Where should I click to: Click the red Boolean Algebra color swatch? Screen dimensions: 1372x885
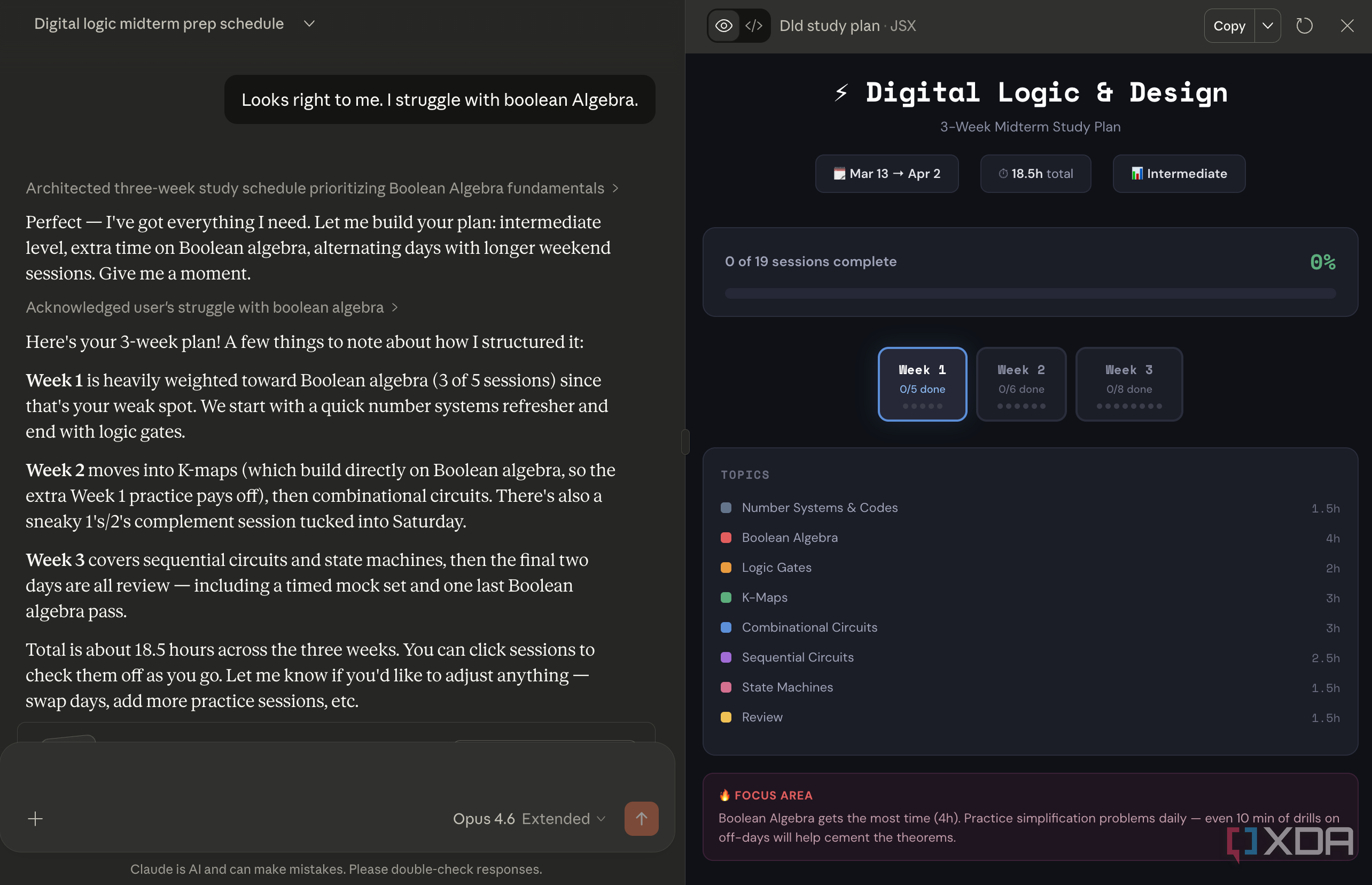[x=726, y=538]
